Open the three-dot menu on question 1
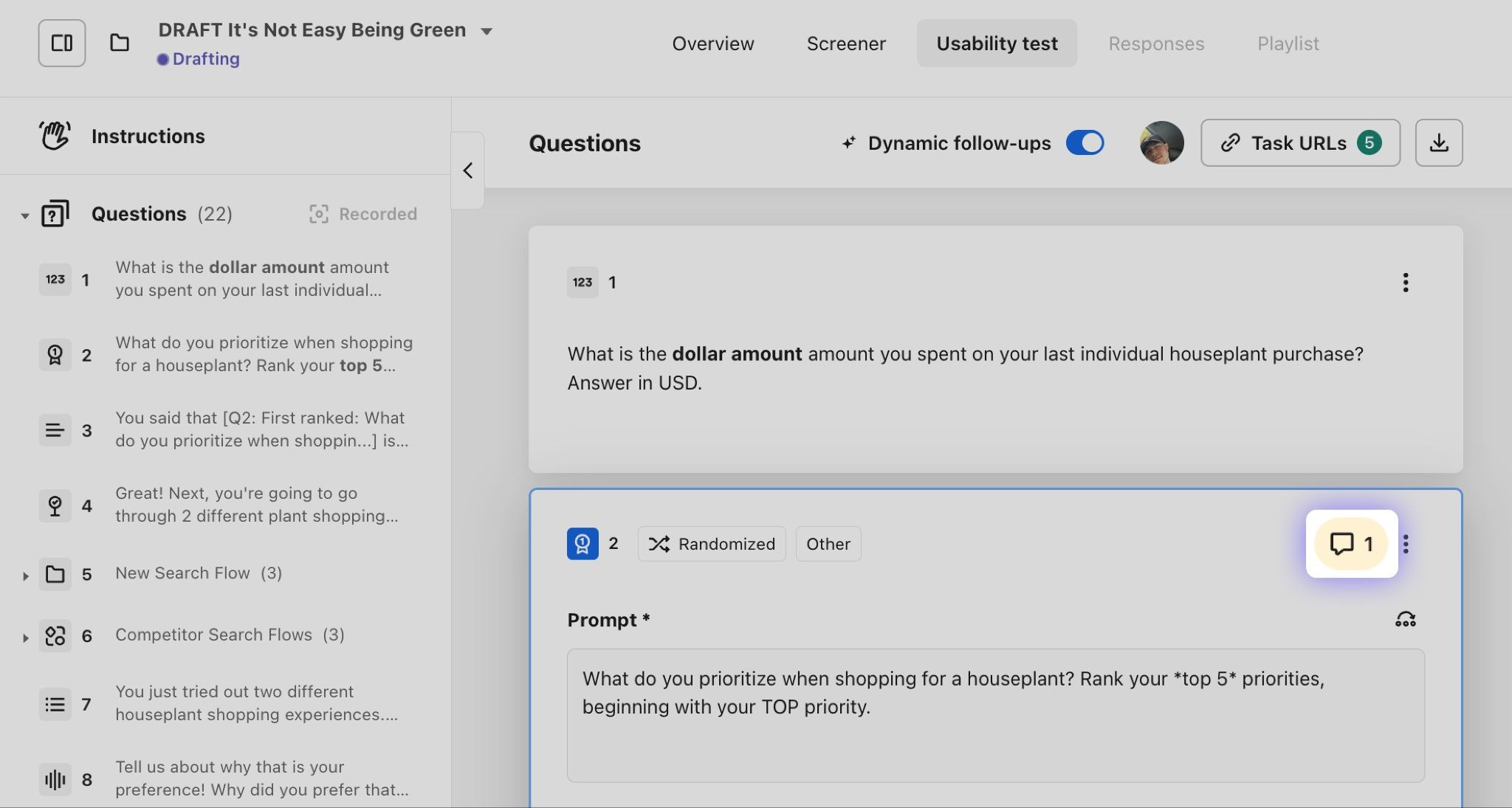1512x808 pixels. point(1405,283)
